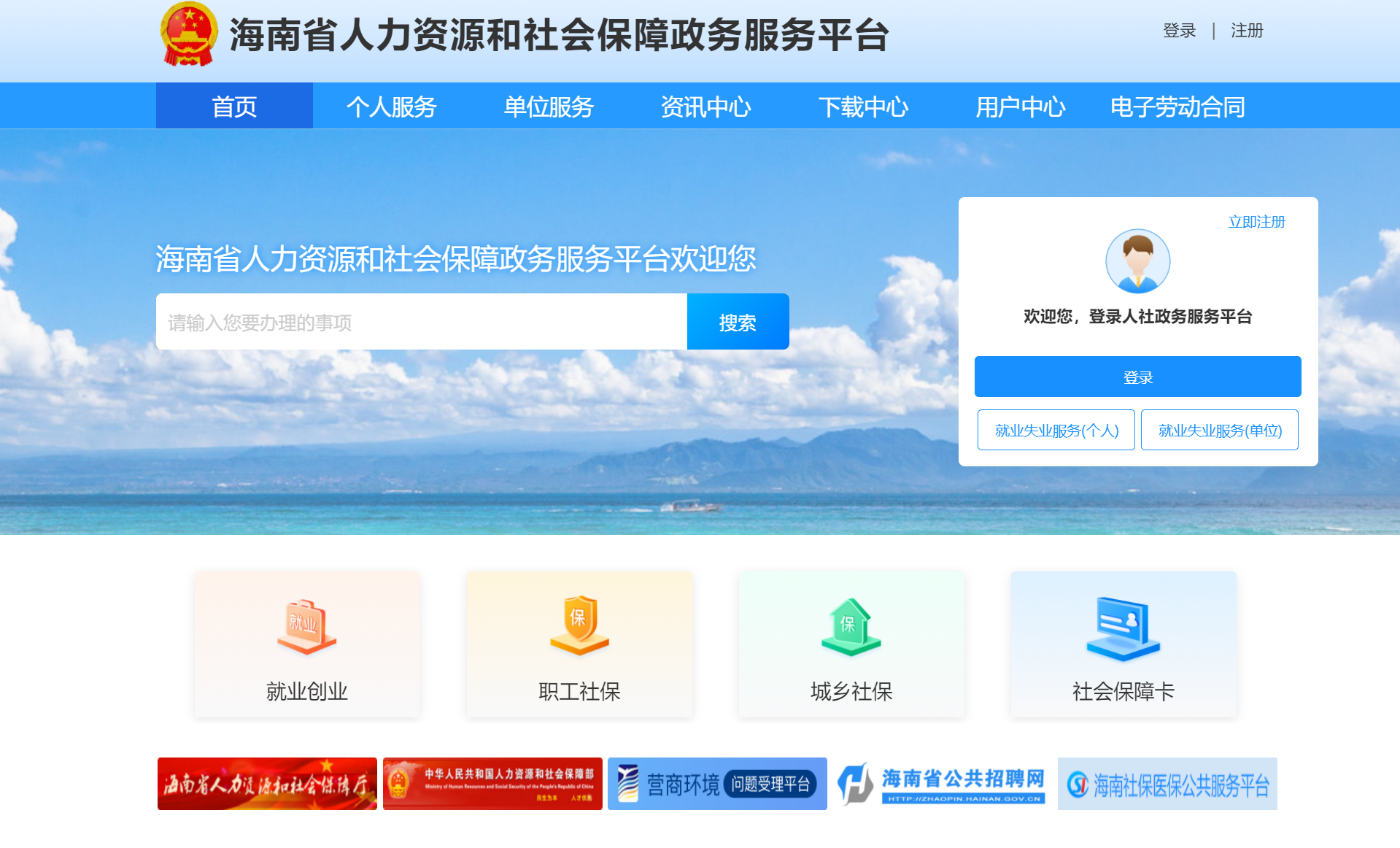Open the 个人服务 menu
1400x848 pixels.
point(392,107)
